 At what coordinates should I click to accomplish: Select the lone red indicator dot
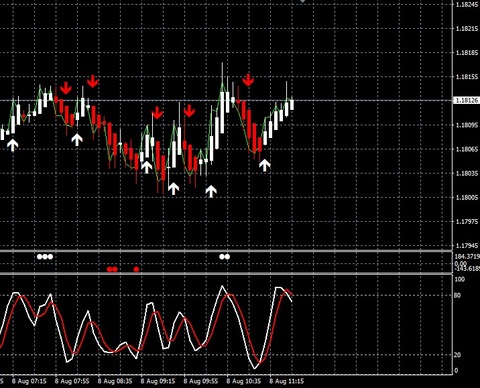pos(136,269)
